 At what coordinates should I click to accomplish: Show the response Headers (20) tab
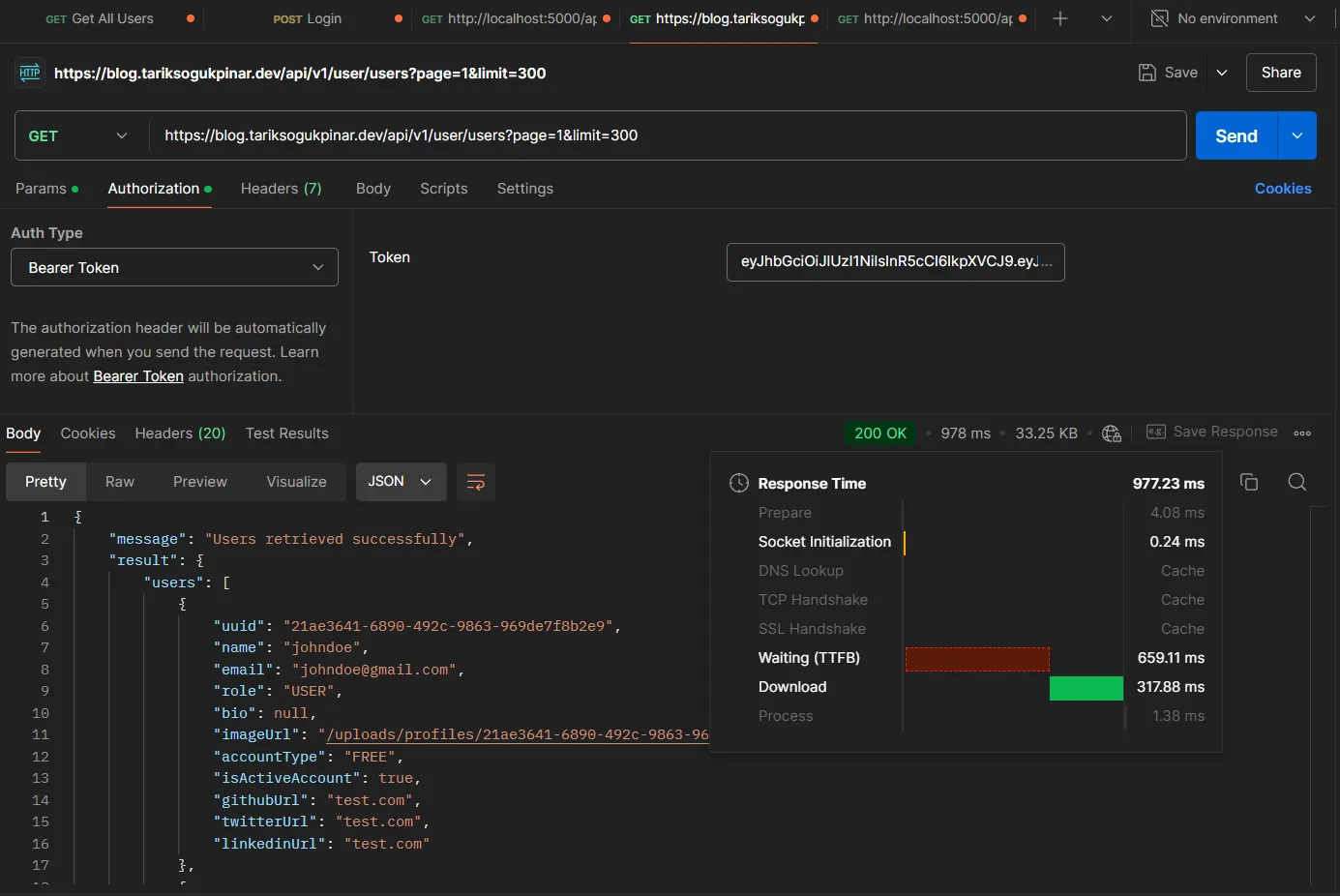[180, 433]
